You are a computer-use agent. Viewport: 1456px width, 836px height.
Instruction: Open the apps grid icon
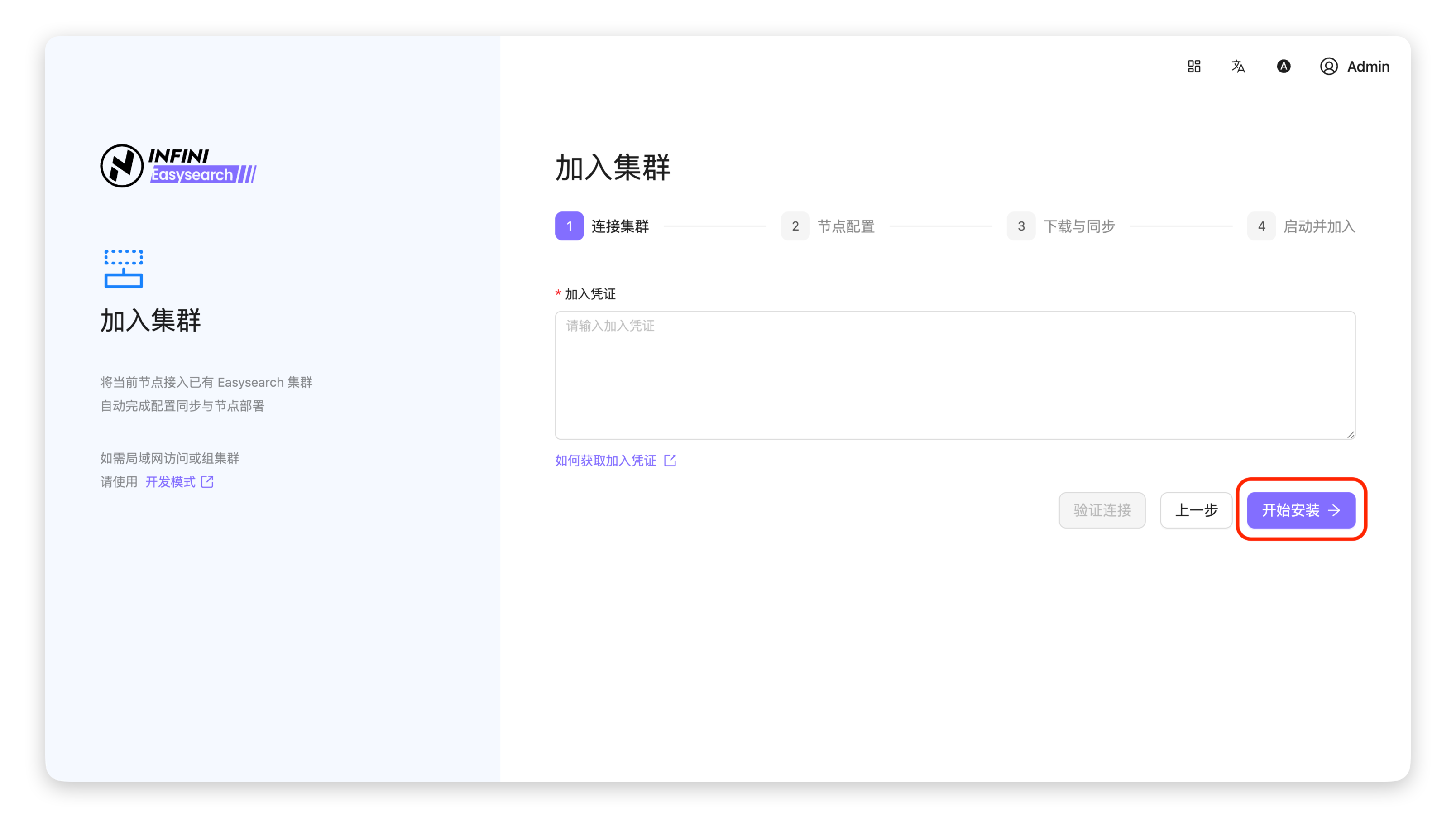(x=1194, y=67)
